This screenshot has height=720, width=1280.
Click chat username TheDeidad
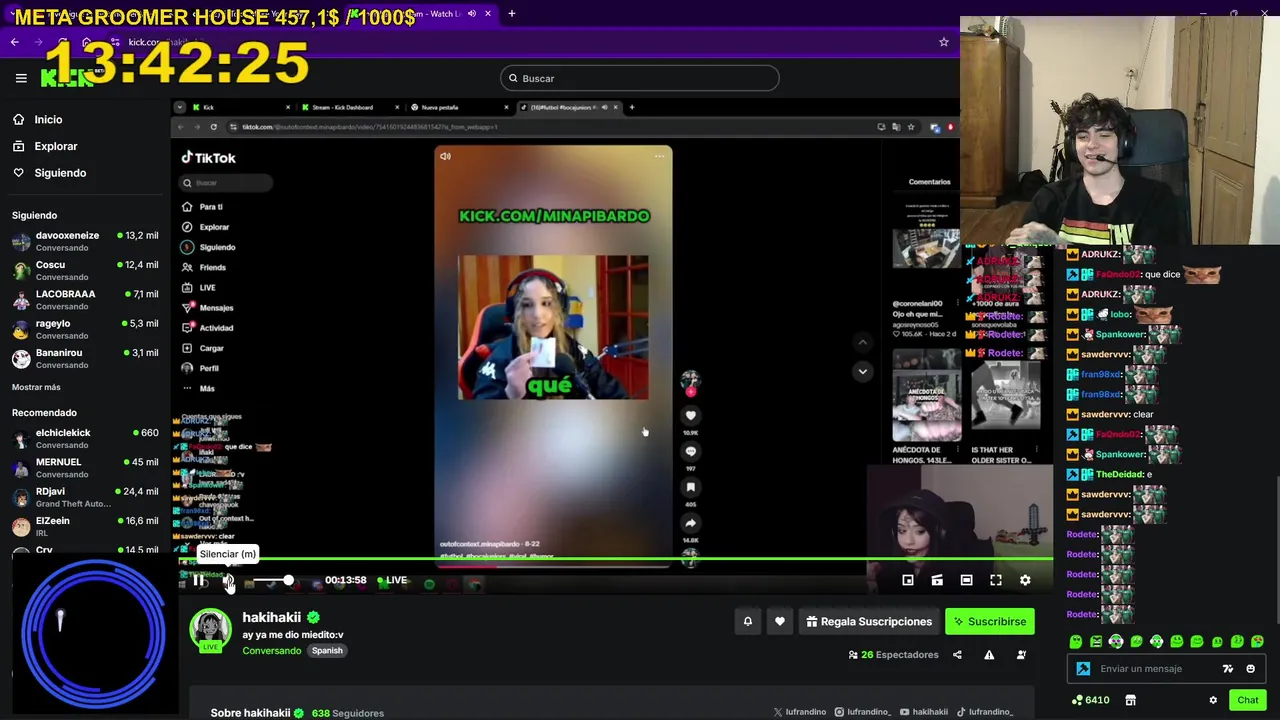tap(1119, 474)
